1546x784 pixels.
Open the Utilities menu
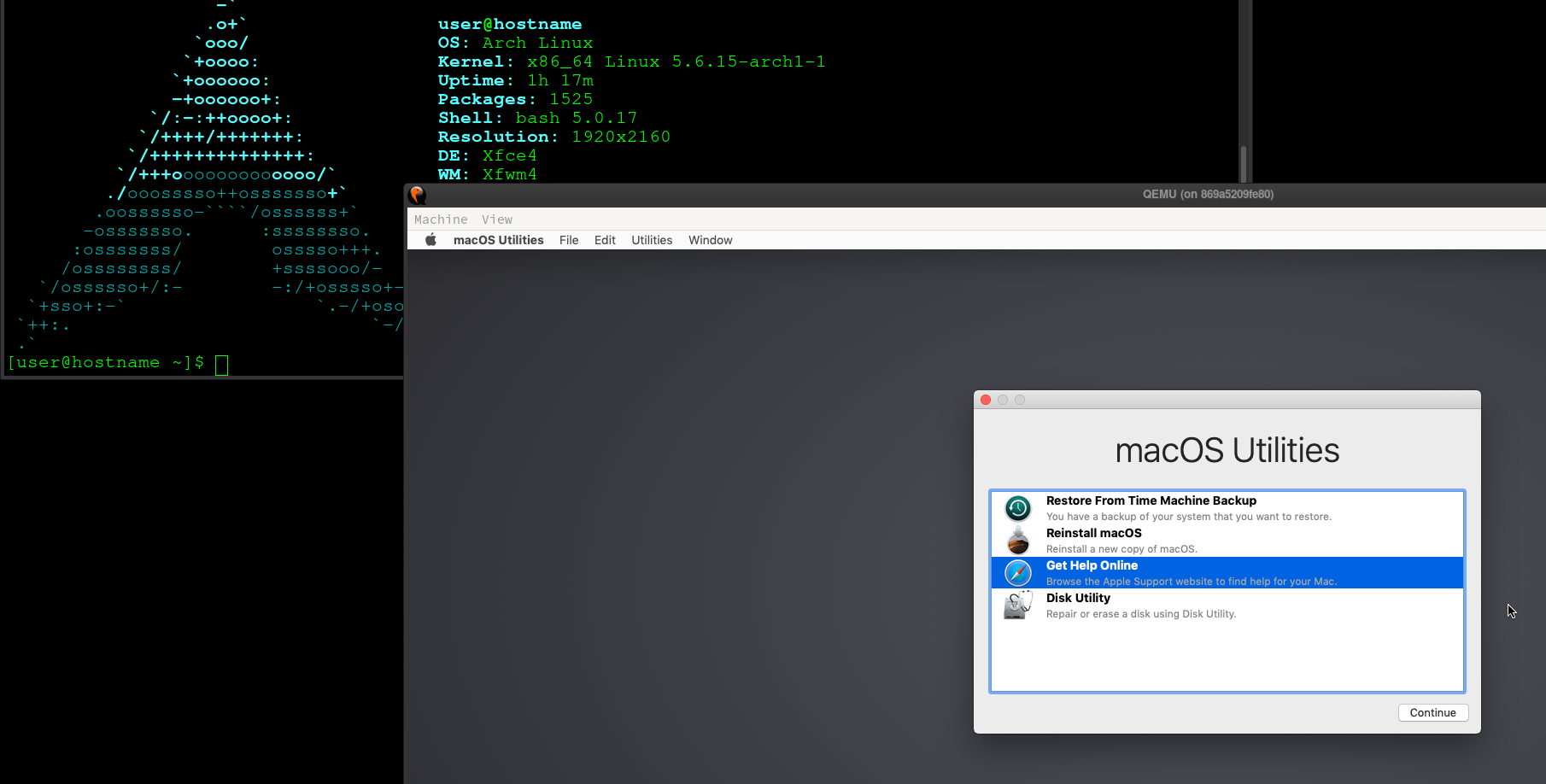pyautogui.click(x=652, y=240)
